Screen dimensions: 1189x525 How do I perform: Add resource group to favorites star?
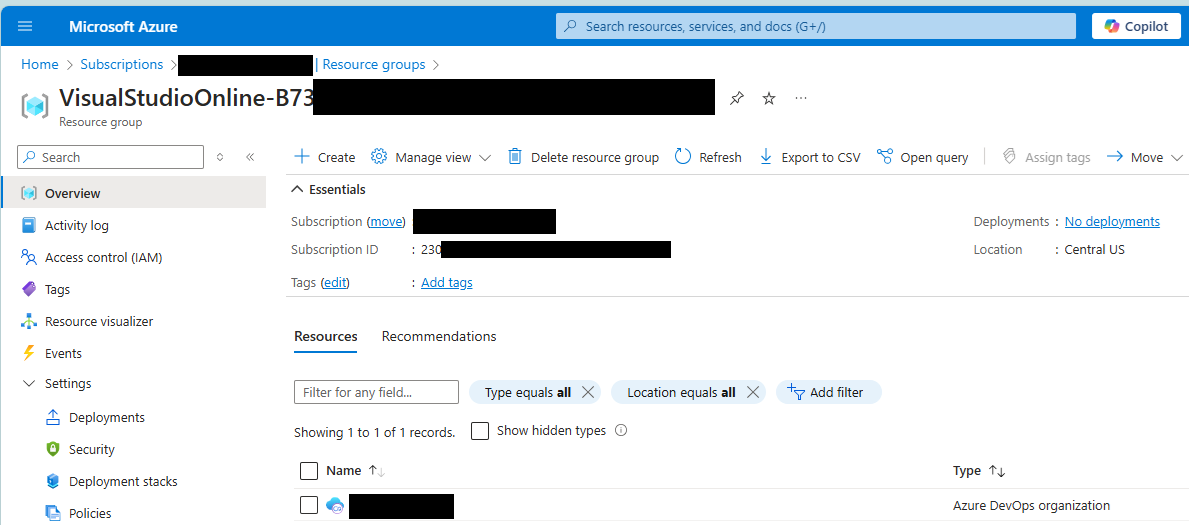click(769, 98)
